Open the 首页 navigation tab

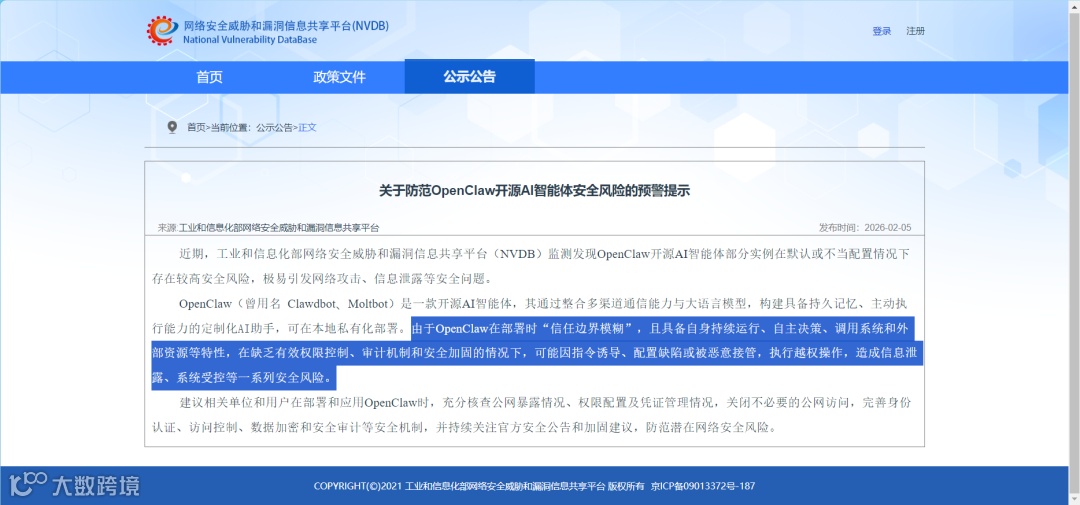tap(209, 77)
